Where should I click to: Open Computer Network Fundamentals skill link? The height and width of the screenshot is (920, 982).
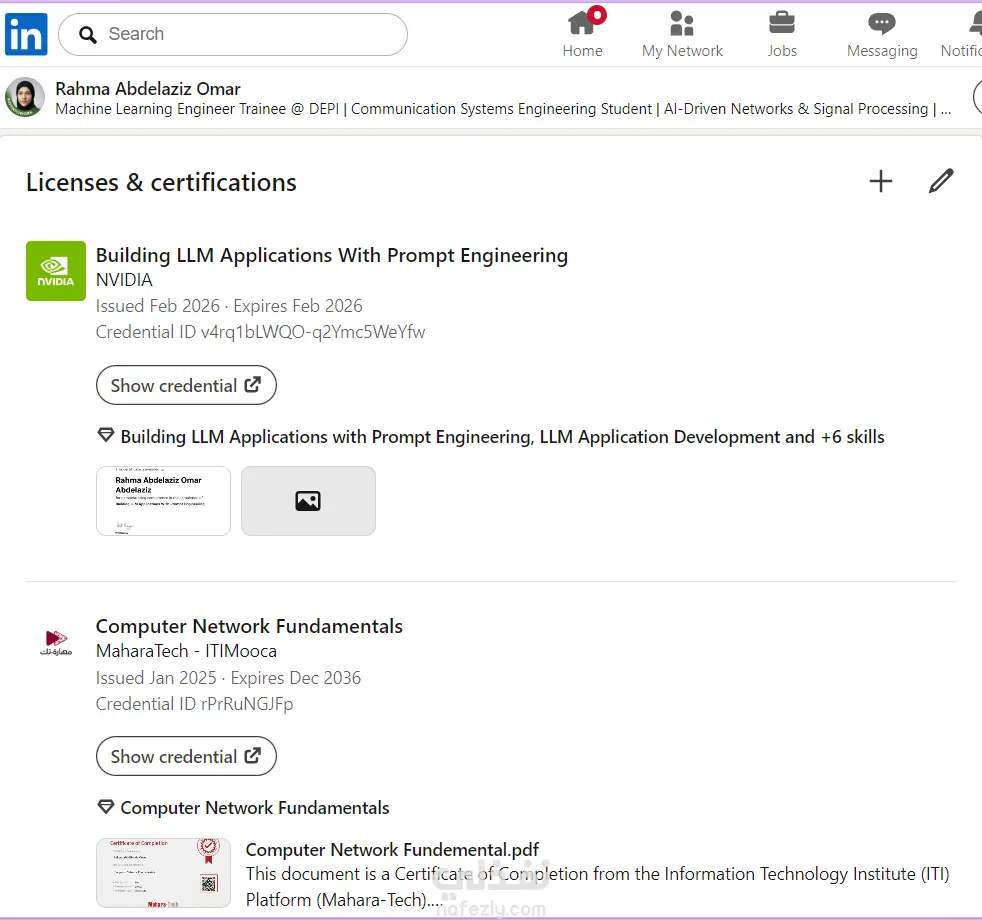click(x=255, y=808)
